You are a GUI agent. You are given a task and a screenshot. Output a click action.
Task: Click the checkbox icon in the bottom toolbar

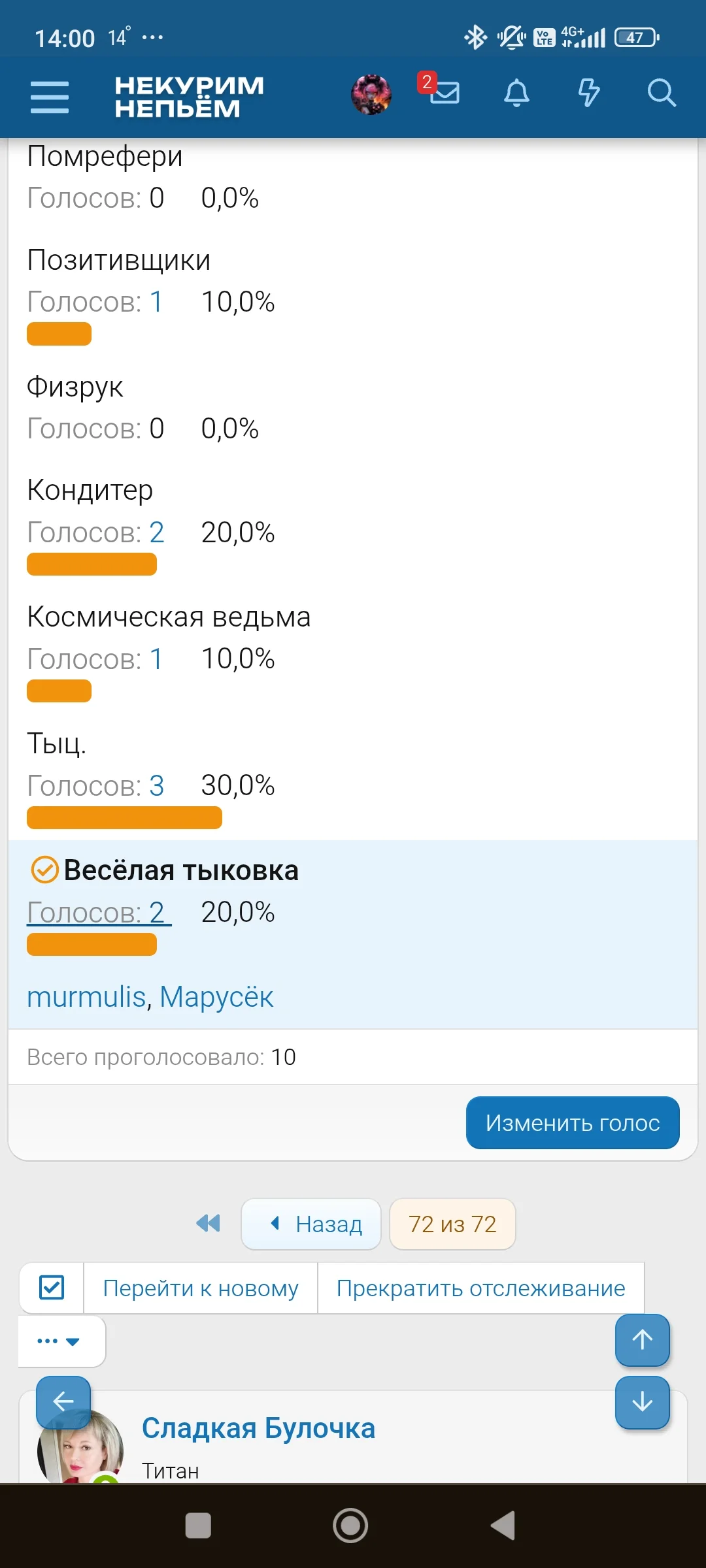[50, 1286]
